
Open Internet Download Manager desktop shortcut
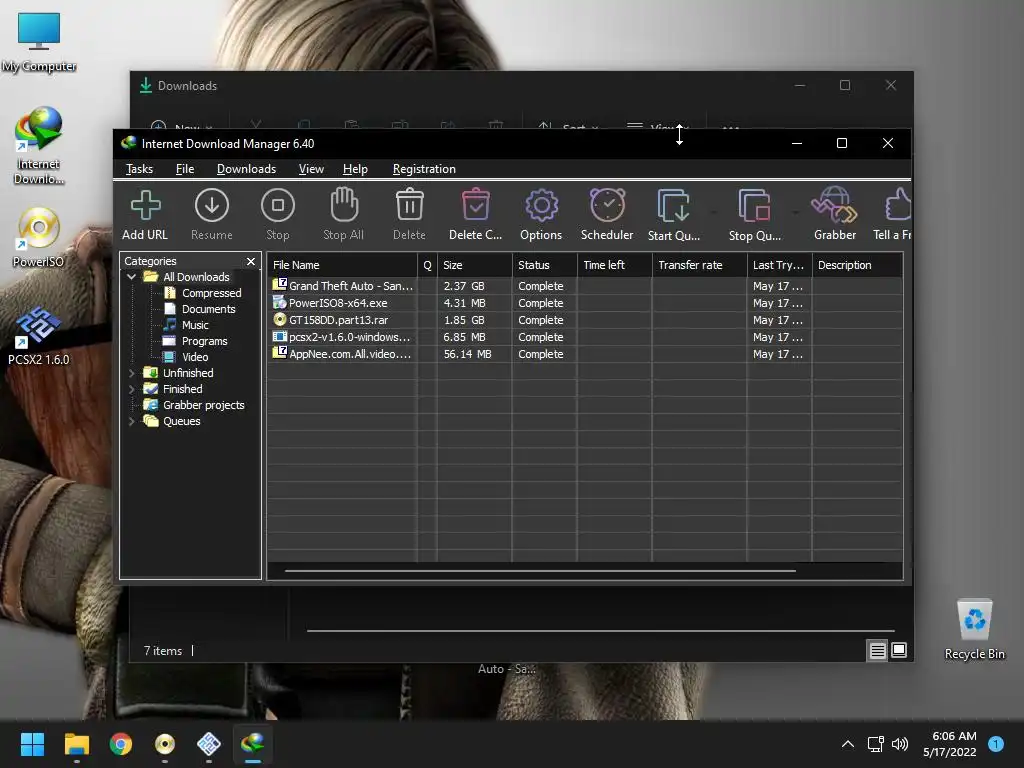[39, 145]
